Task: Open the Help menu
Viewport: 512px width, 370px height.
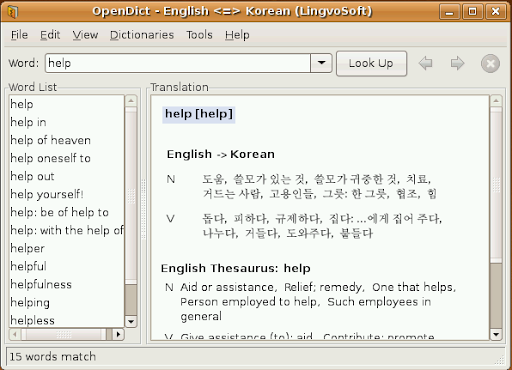Action: coord(237,35)
